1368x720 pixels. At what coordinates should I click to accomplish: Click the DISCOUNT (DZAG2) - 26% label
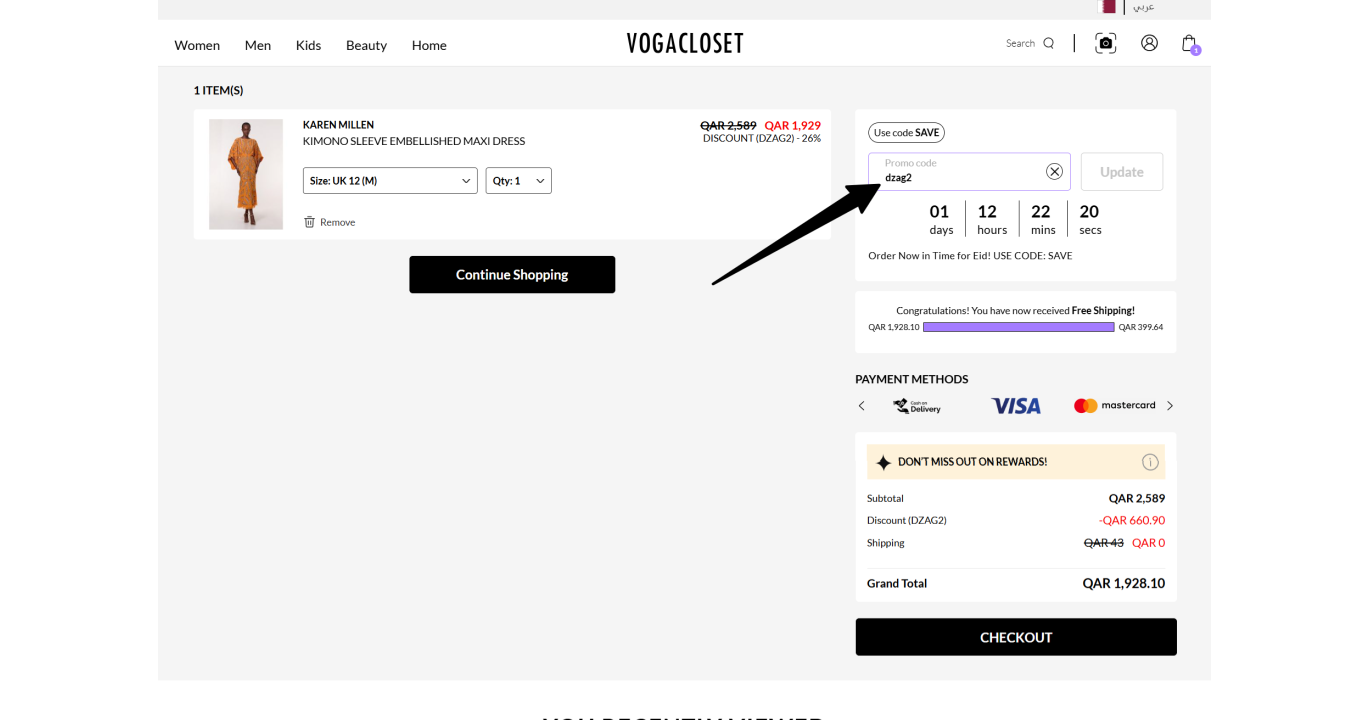click(x=762, y=138)
